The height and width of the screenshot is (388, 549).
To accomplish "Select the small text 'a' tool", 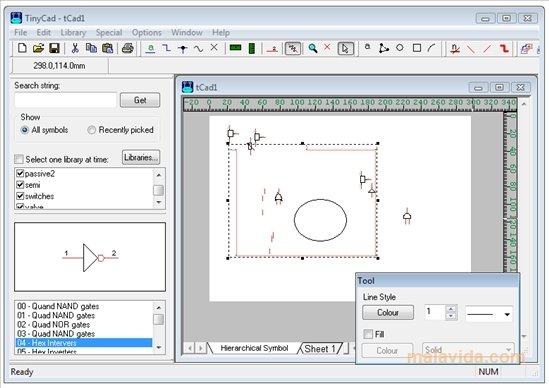I will click(367, 47).
